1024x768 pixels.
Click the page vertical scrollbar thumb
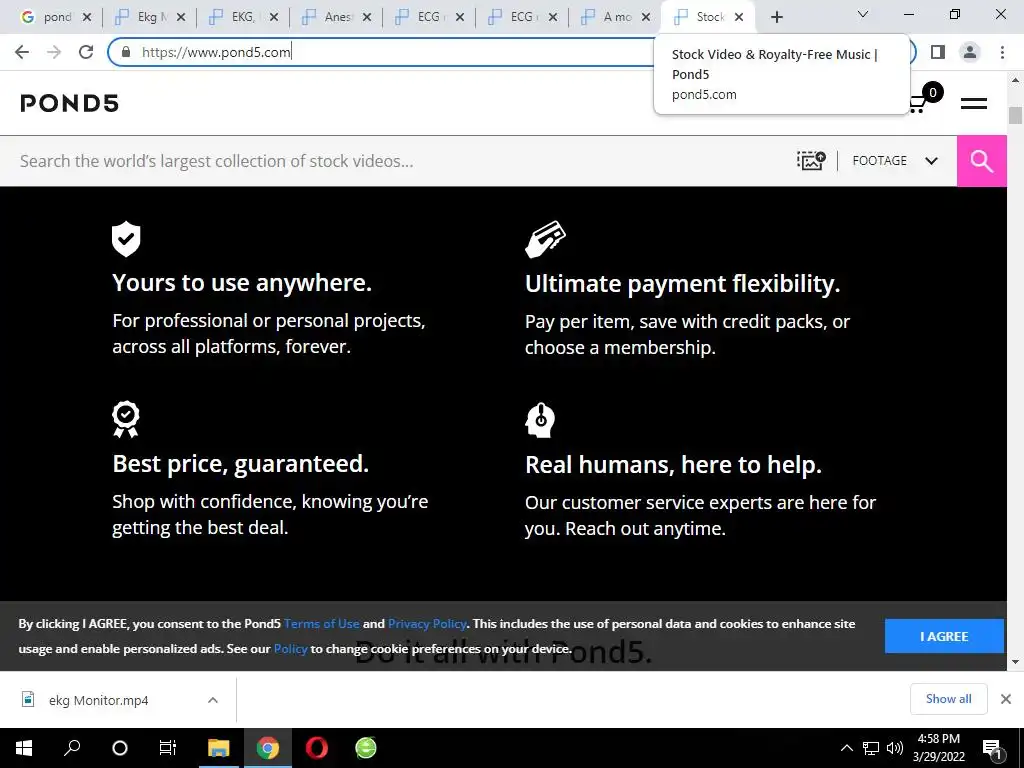[x=1015, y=115]
